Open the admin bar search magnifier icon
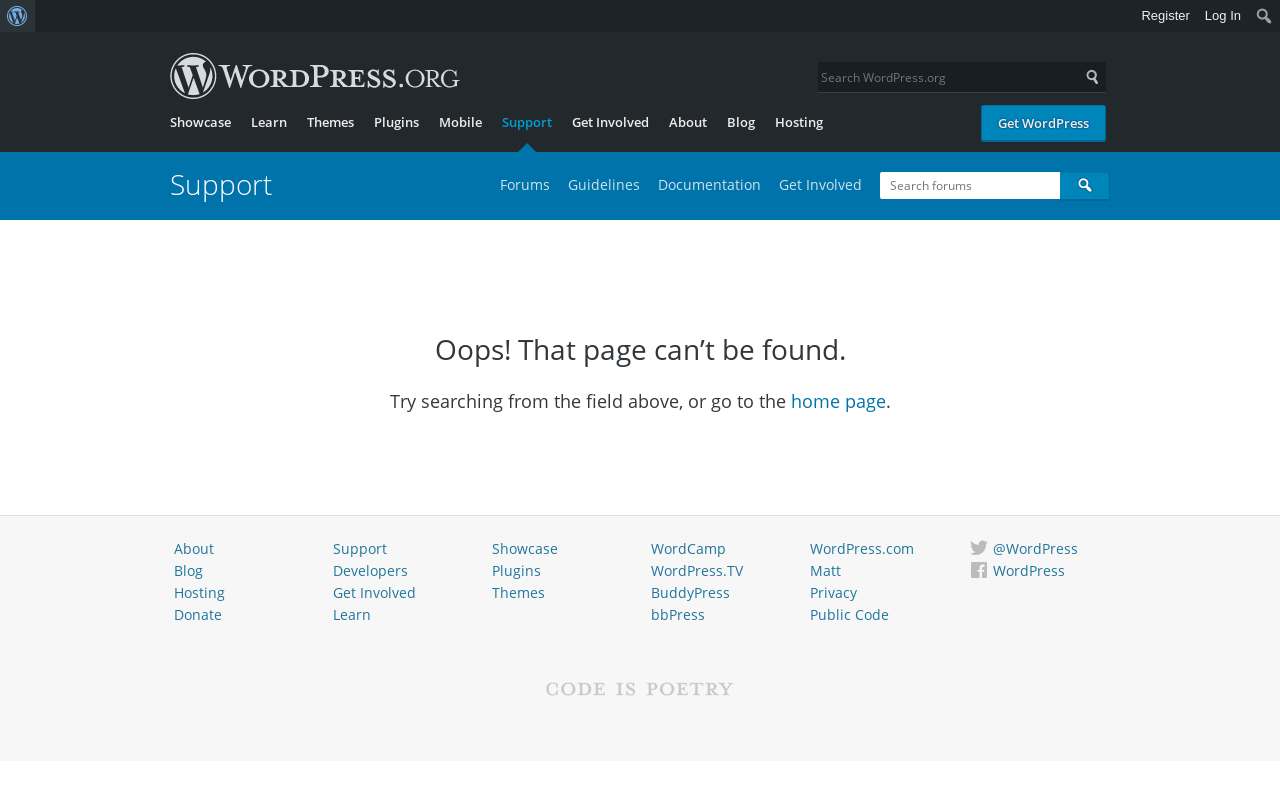The image size is (1280, 800). pyautogui.click(x=1264, y=16)
